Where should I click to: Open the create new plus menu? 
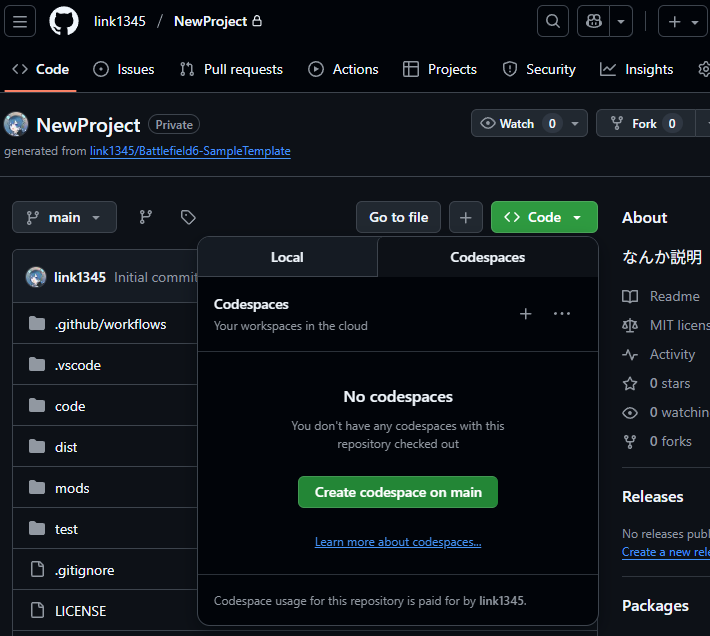(x=683, y=21)
